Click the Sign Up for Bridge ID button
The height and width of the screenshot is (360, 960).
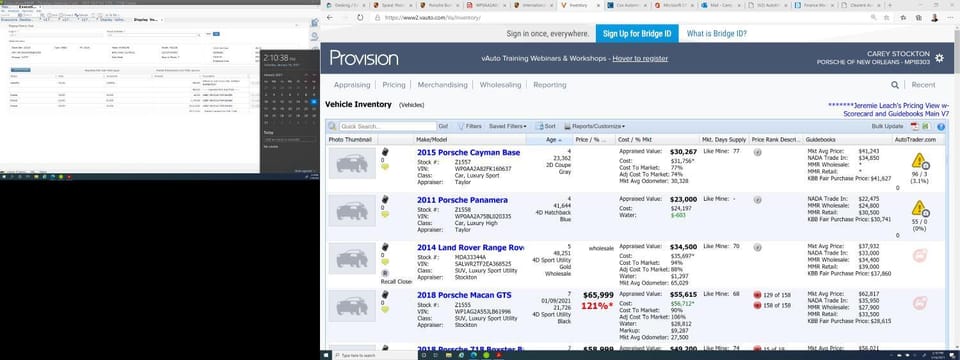click(x=637, y=34)
